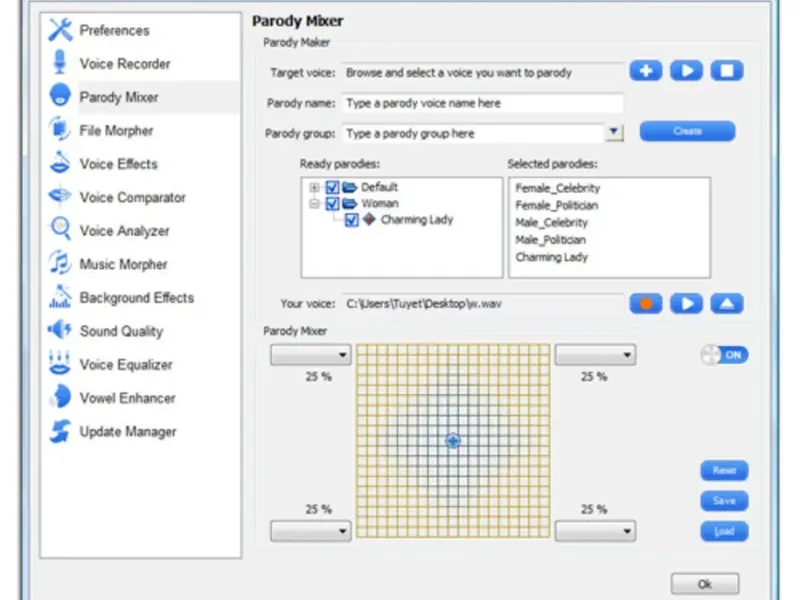Click the center handle in the mixer grid
This screenshot has width=800, height=600.
(x=453, y=441)
